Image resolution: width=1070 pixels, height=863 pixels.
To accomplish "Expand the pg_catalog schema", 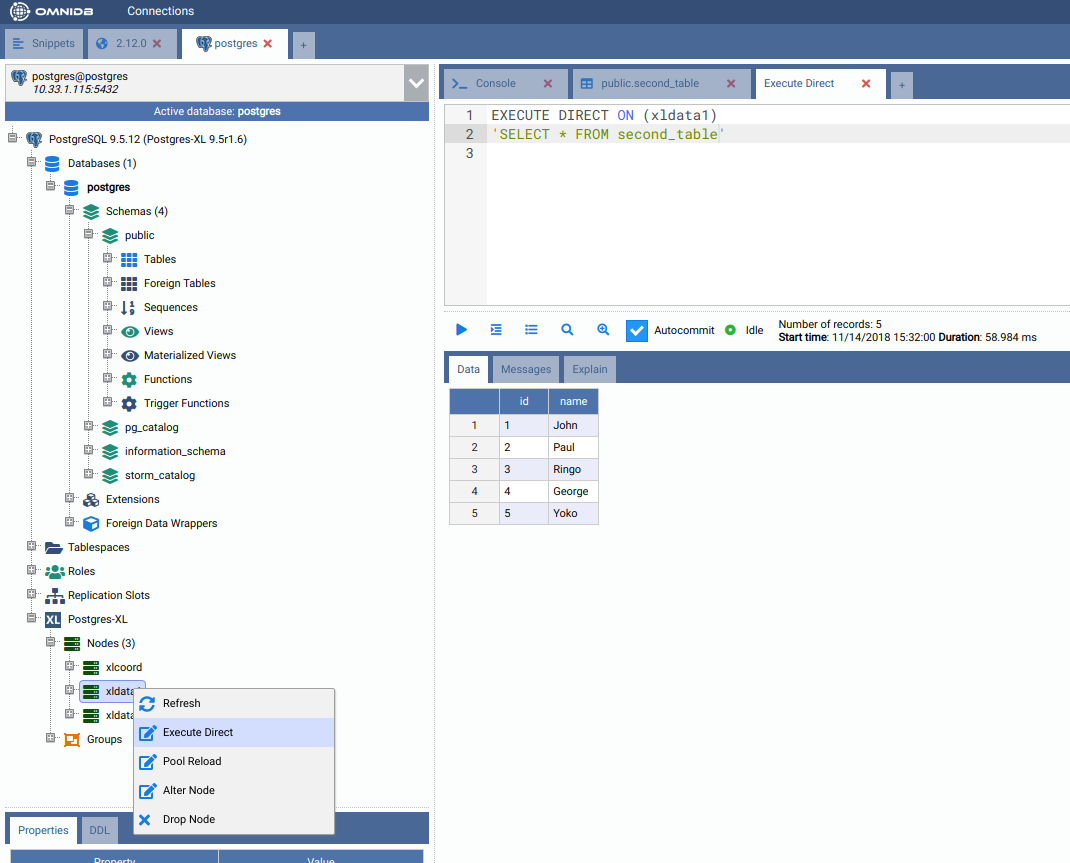I will [x=89, y=427].
